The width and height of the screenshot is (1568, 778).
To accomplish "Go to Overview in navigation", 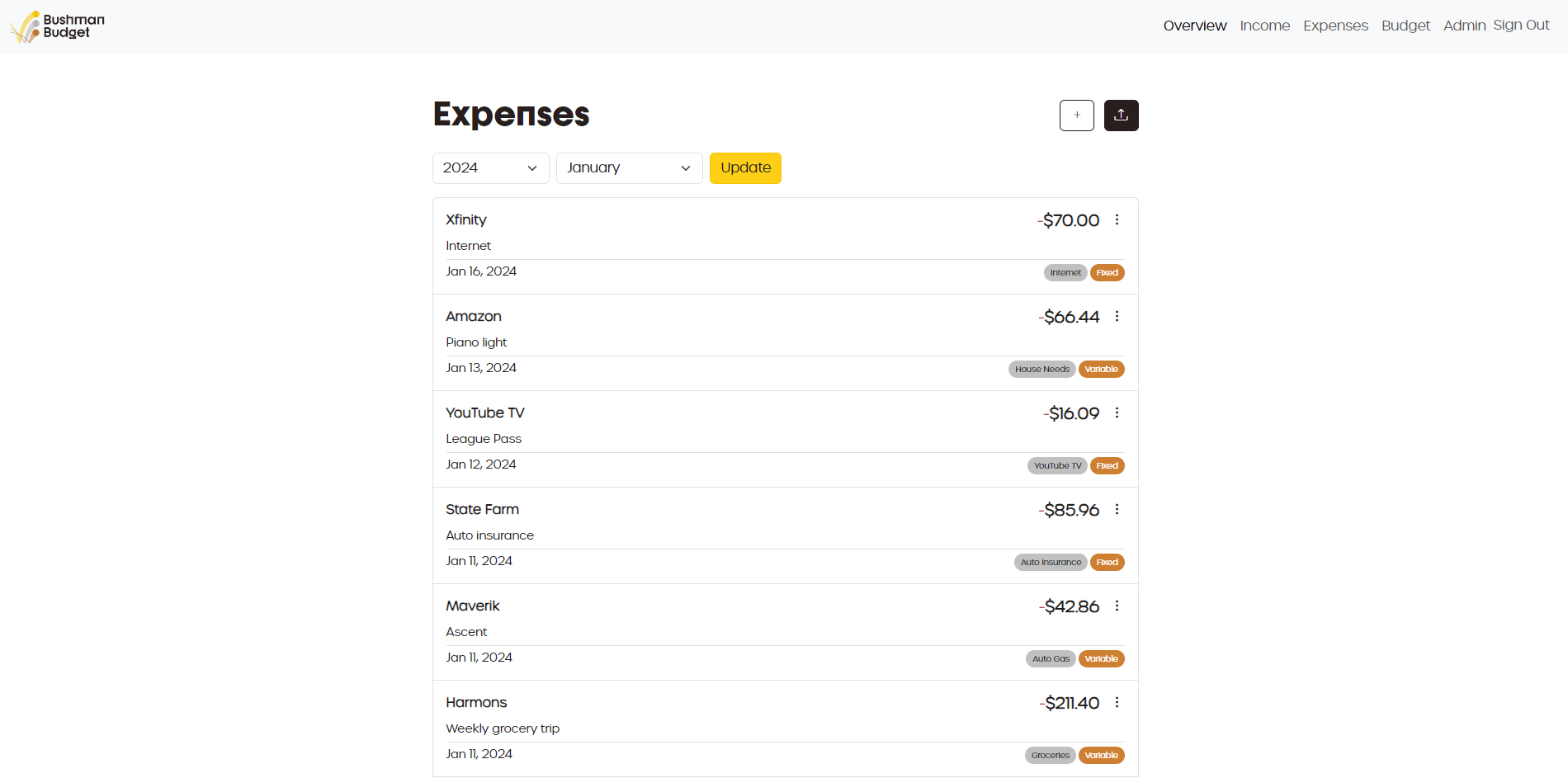I will [x=1195, y=26].
